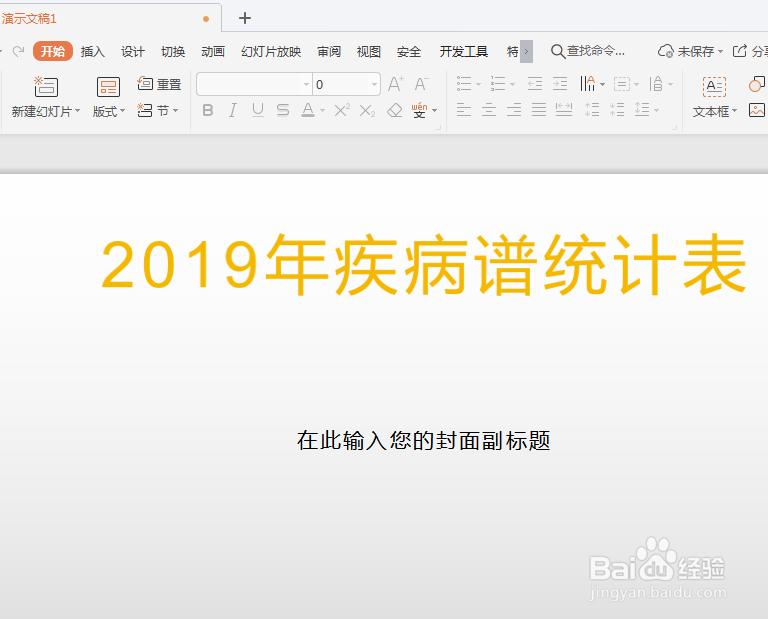This screenshot has width=768, height=619.
Task: Click distributed alignment icon
Action: click(x=564, y=110)
